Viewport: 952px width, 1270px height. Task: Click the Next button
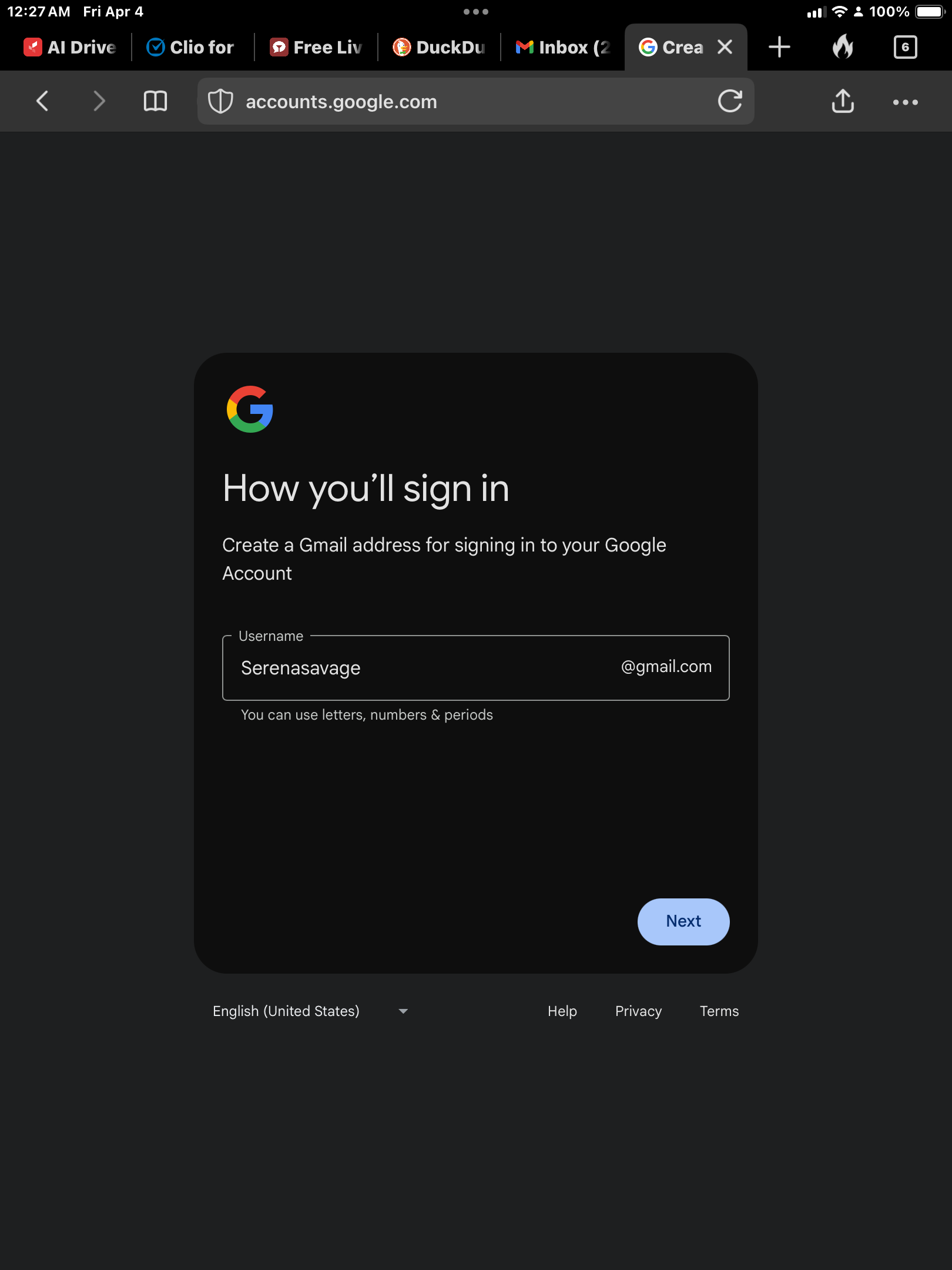(683, 921)
